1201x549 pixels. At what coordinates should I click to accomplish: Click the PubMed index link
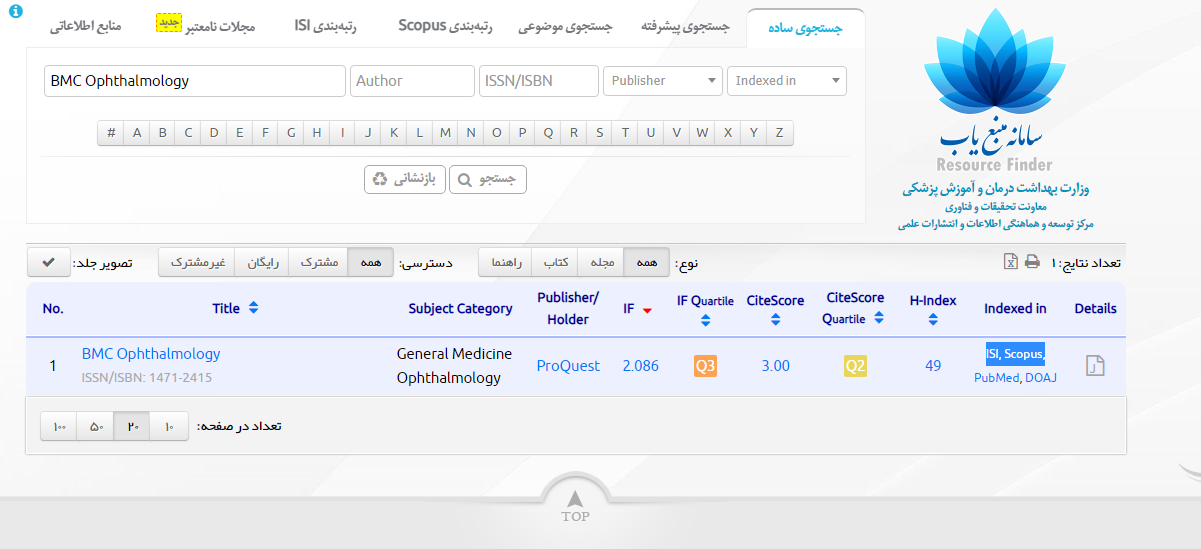pos(997,377)
